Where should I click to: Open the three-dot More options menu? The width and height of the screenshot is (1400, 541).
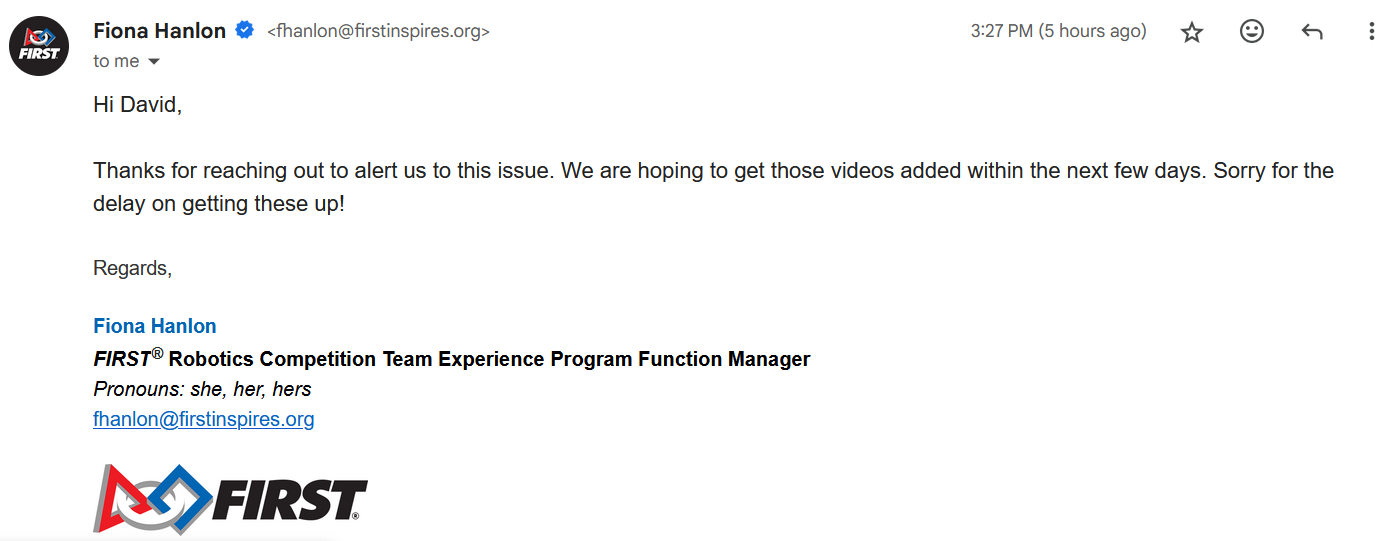[1371, 32]
